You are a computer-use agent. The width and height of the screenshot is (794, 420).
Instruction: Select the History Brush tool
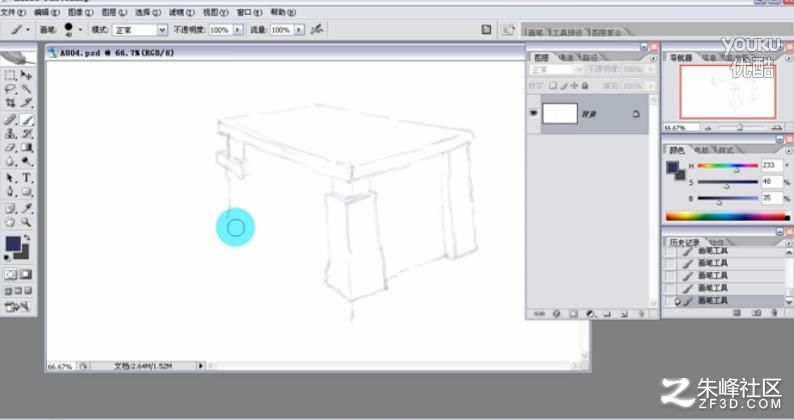point(26,134)
